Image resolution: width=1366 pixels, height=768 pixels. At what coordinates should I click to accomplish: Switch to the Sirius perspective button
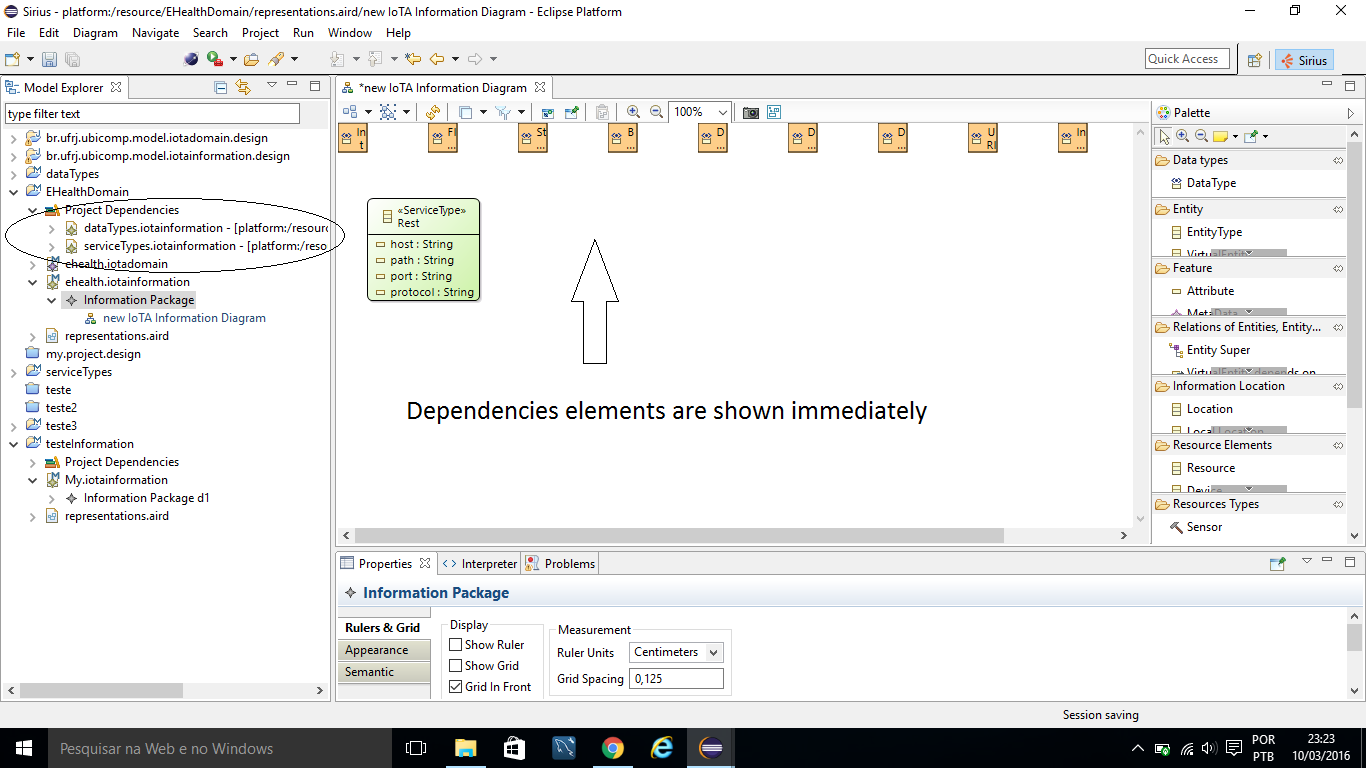[x=1304, y=60]
